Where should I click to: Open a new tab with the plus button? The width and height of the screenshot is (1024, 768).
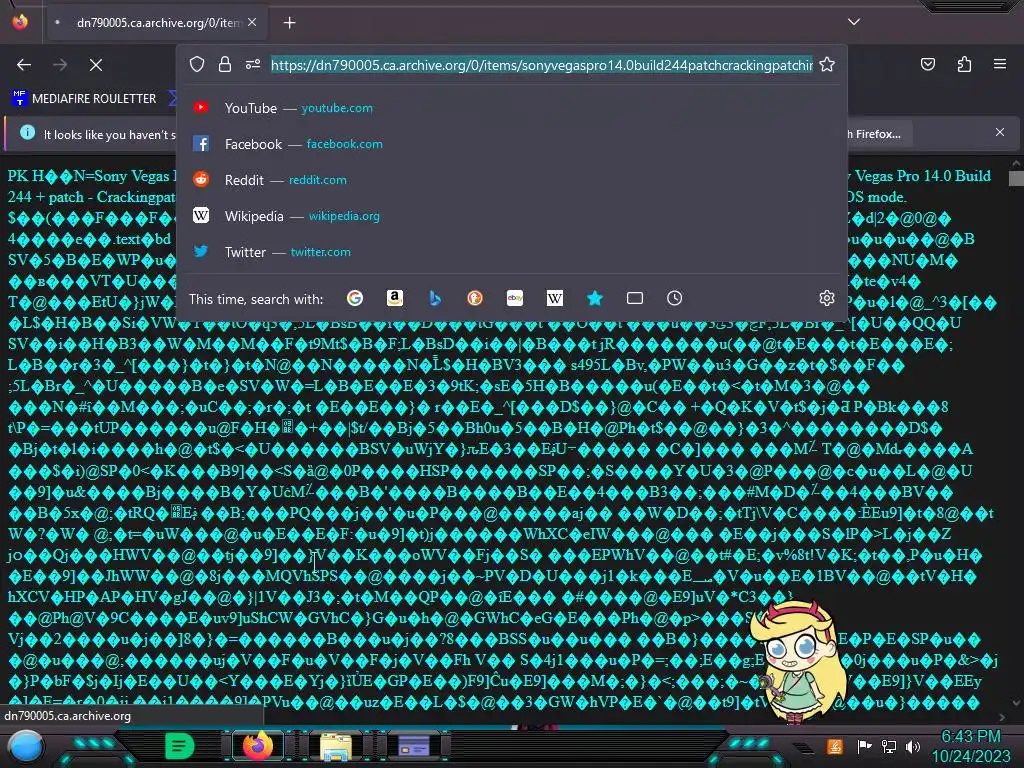(x=289, y=23)
